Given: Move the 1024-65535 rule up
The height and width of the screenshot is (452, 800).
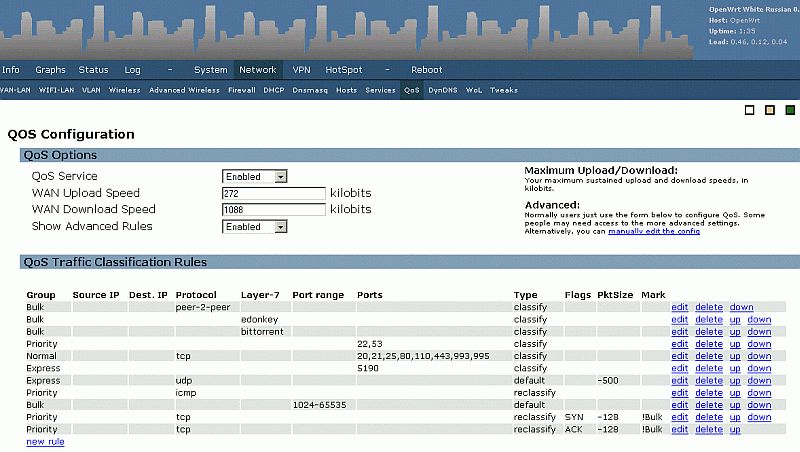Looking at the screenshot, I should pyautogui.click(x=735, y=405).
